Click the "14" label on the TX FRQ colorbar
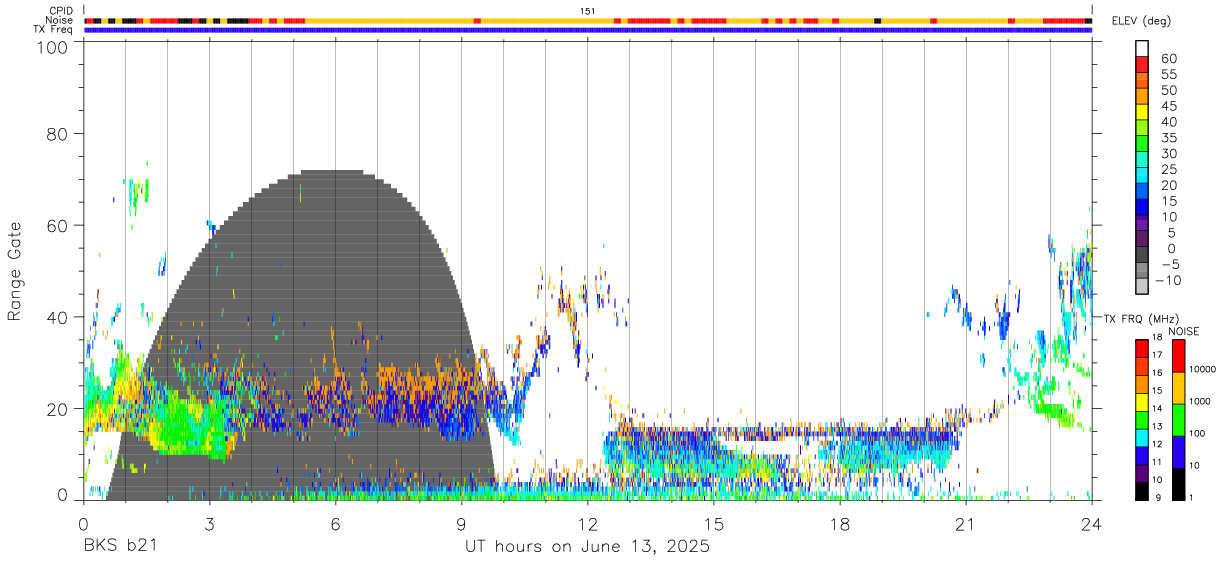The height and width of the screenshot is (567, 1228). tap(1158, 408)
